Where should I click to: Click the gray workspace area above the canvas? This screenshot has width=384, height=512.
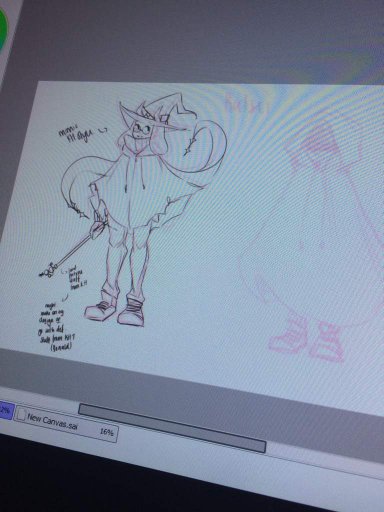click(x=200, y=40)
